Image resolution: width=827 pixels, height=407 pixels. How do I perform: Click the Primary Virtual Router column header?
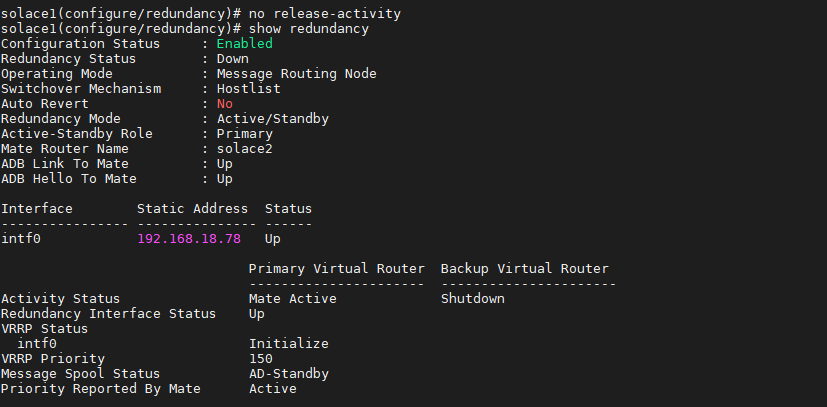click(x=336, y=269)
